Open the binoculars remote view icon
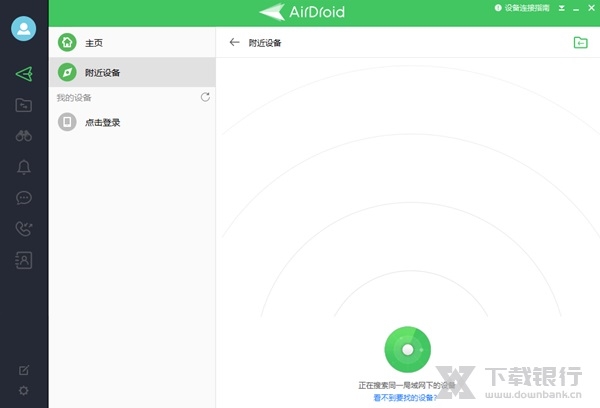 point(24,136)
